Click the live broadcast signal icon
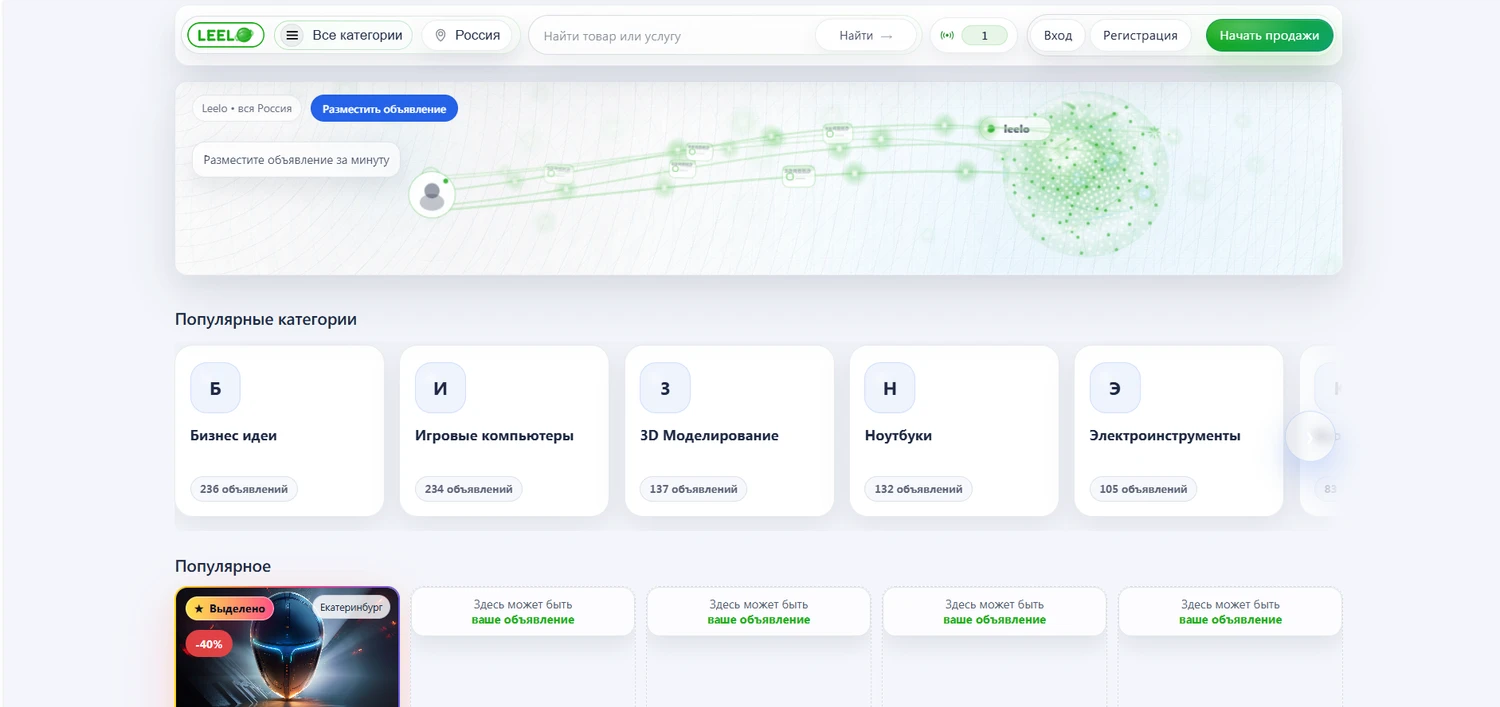 (947, 35)
